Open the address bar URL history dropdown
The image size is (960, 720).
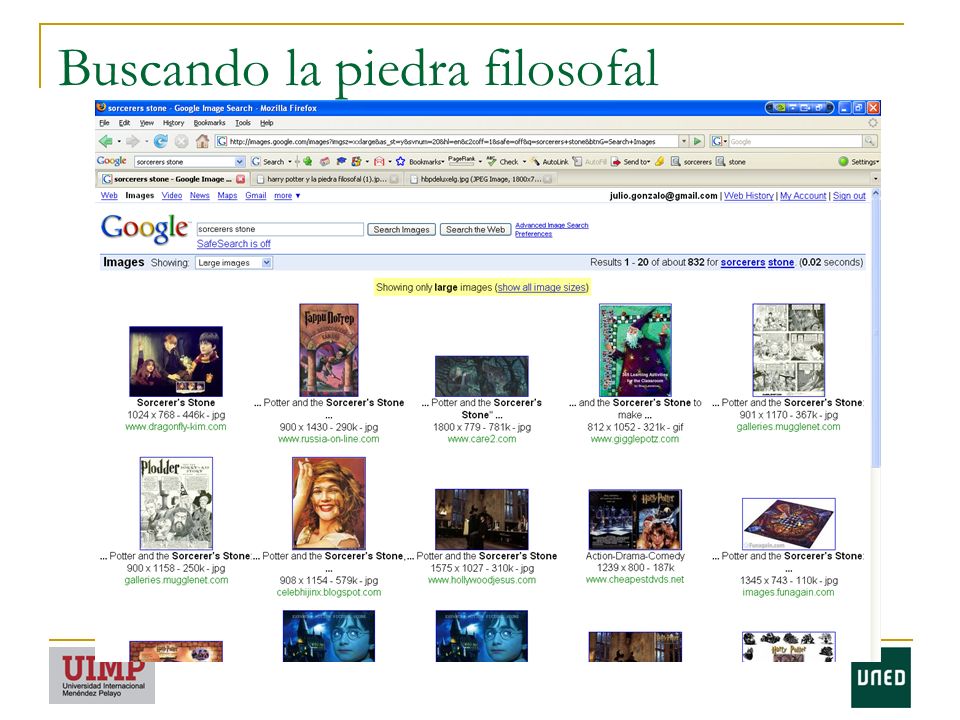(x=684, y=141)
